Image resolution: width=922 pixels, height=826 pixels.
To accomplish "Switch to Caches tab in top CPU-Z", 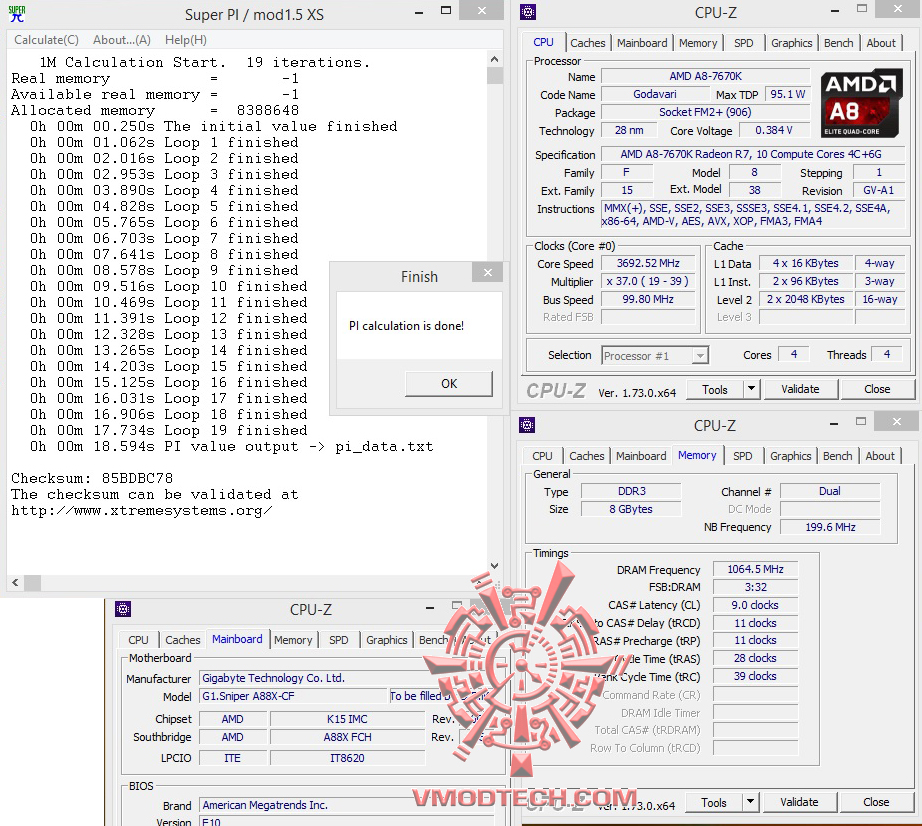I will [x=587, y=43].
